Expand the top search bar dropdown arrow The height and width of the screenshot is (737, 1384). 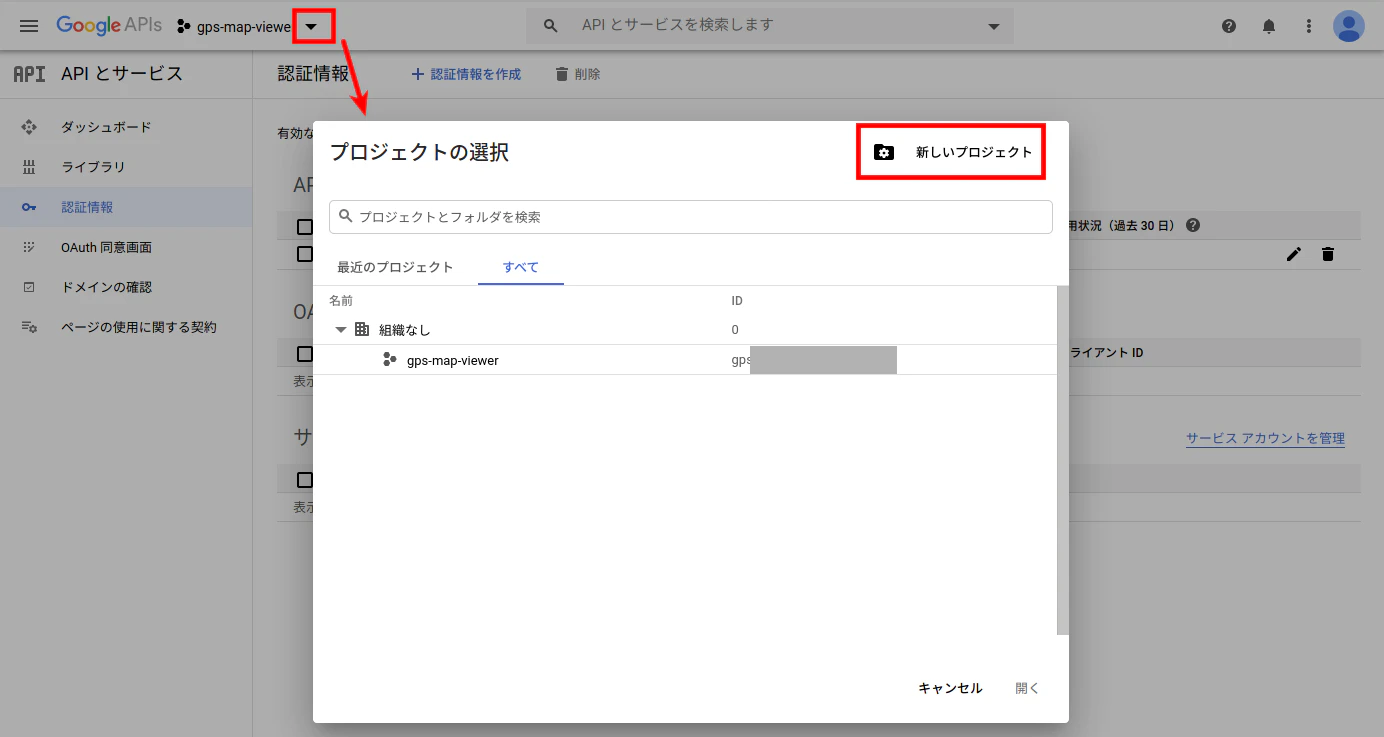tap(993, 26)
